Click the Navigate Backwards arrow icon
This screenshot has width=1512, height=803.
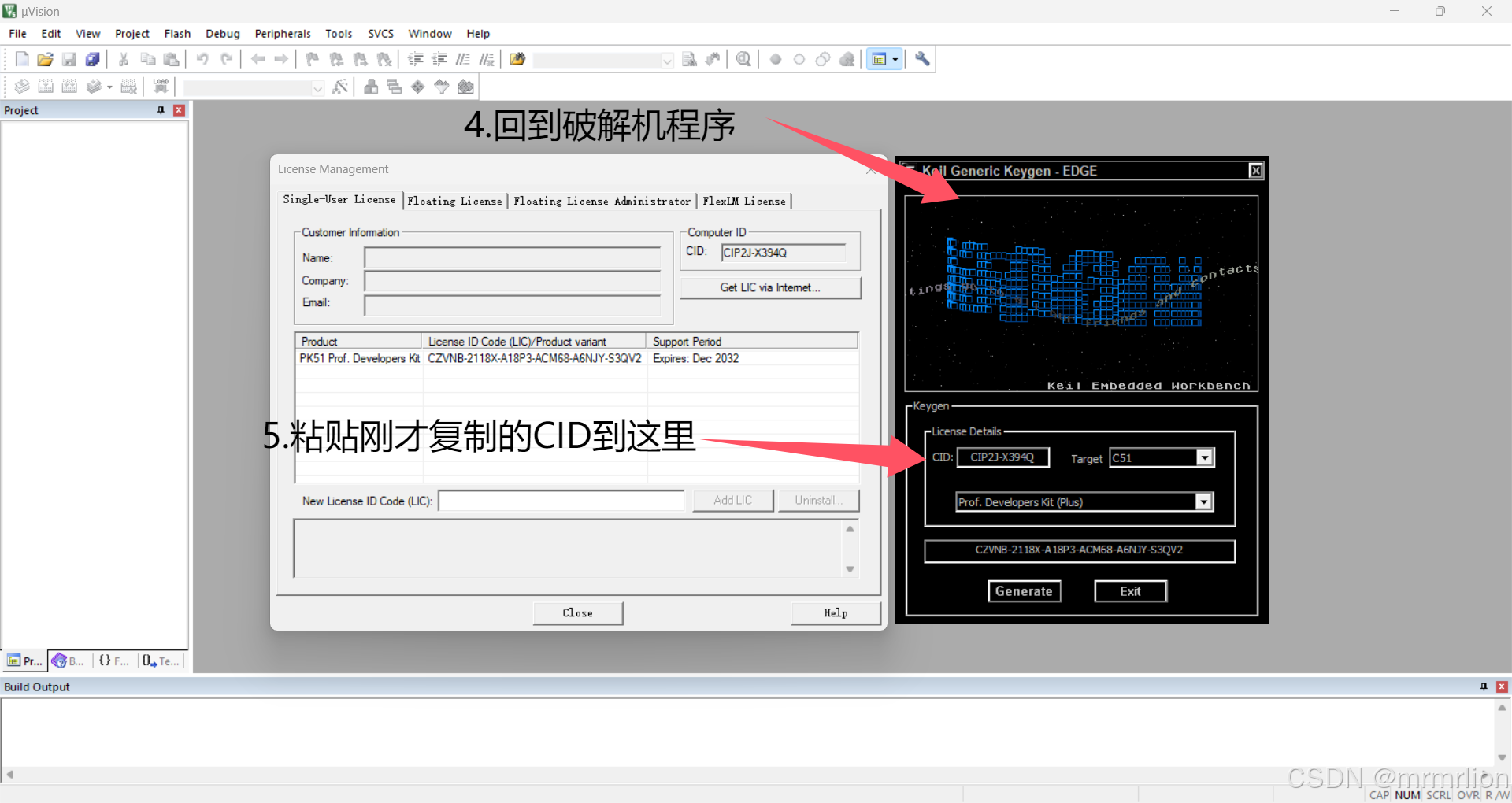(258, 59)
